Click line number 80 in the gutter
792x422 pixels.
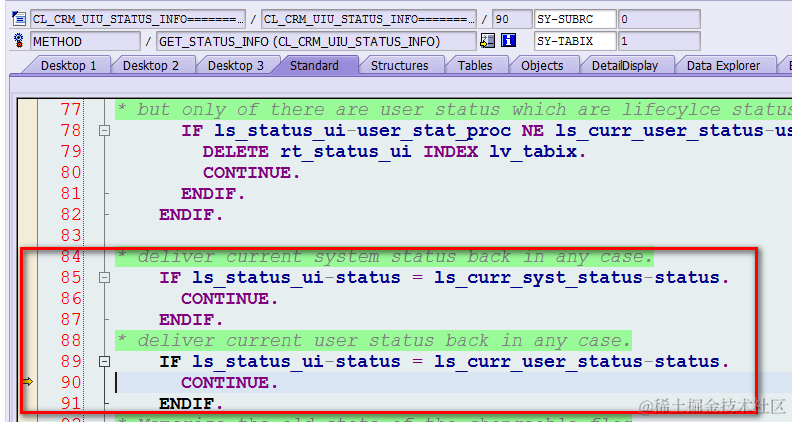(x=71, y=173)
